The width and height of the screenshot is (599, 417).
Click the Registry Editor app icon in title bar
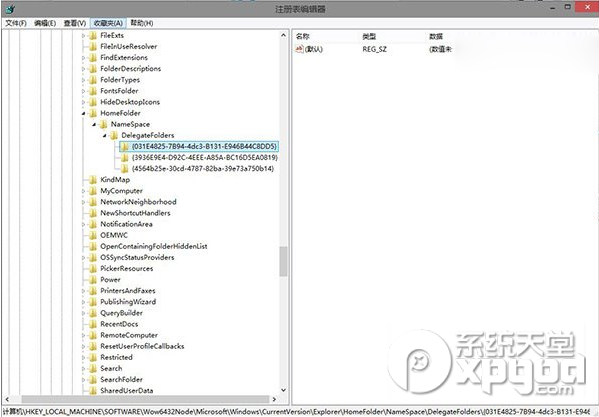click(11, 8)
